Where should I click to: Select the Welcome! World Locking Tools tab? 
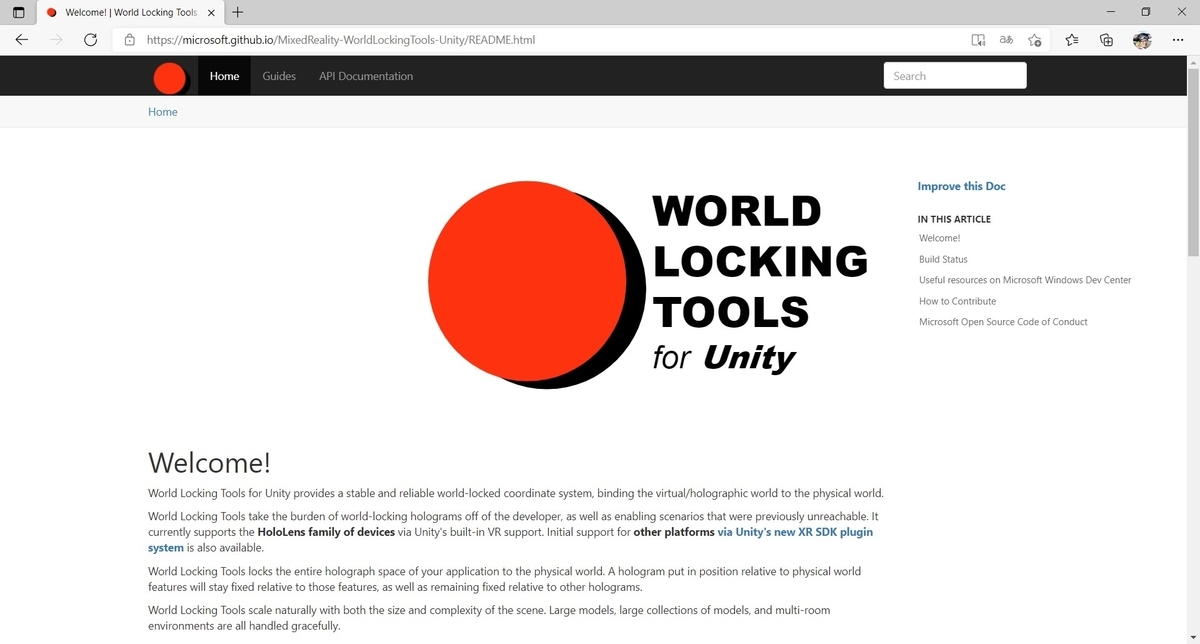(x=125, y=12)
